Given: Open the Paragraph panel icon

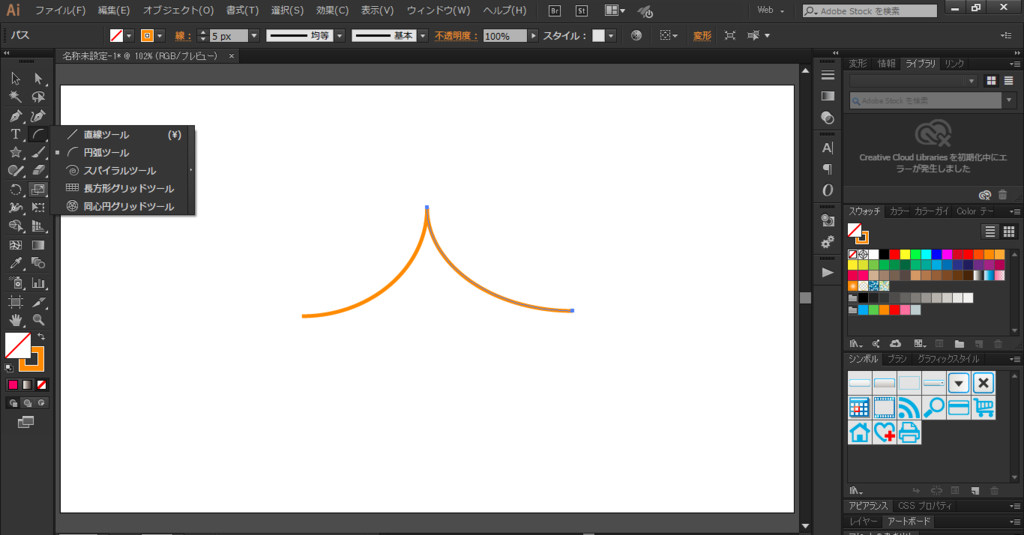Looking at the screenshot, I should [x=827, y=169].
